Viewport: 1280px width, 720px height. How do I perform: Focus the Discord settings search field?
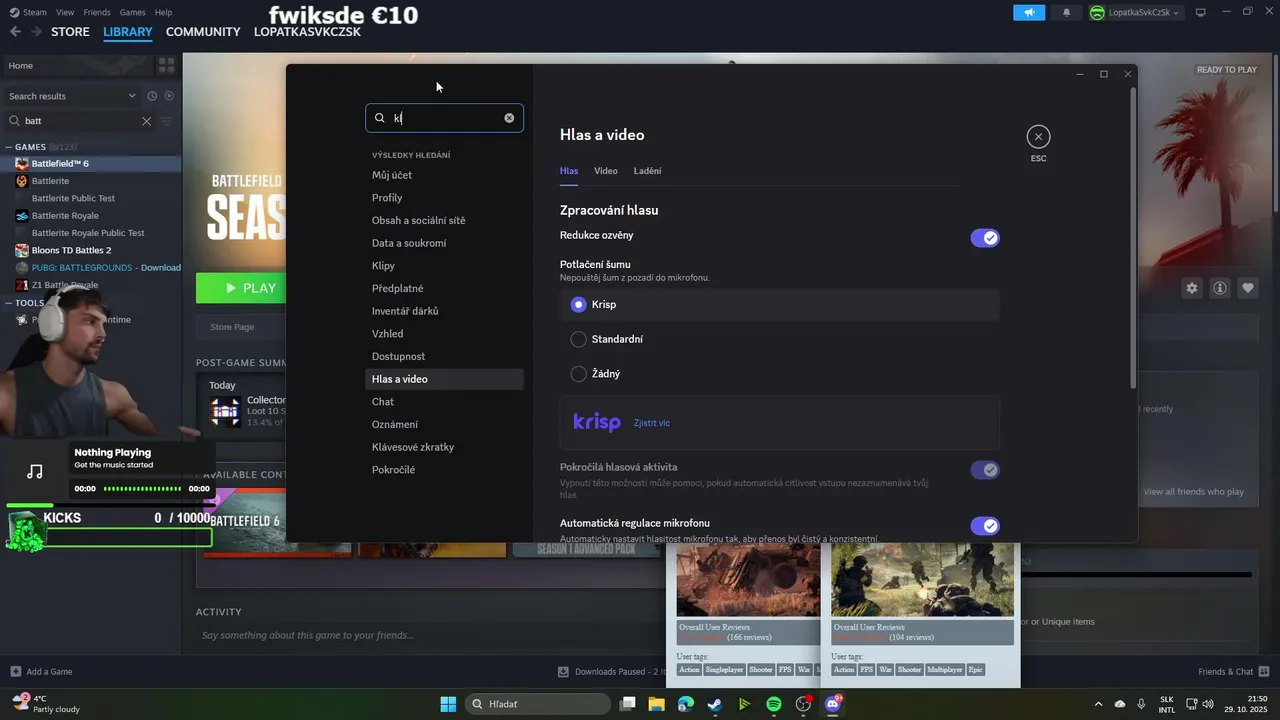click(x=444, y=118)
